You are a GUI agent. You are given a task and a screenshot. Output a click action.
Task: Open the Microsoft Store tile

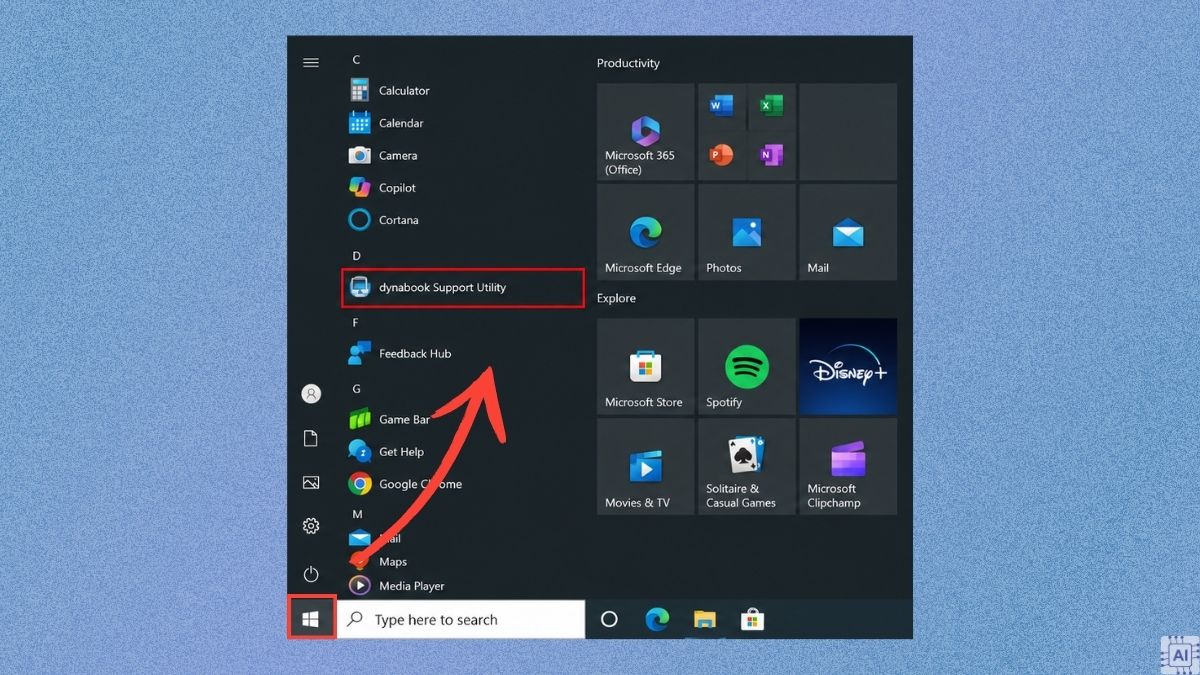pos(646,367)
